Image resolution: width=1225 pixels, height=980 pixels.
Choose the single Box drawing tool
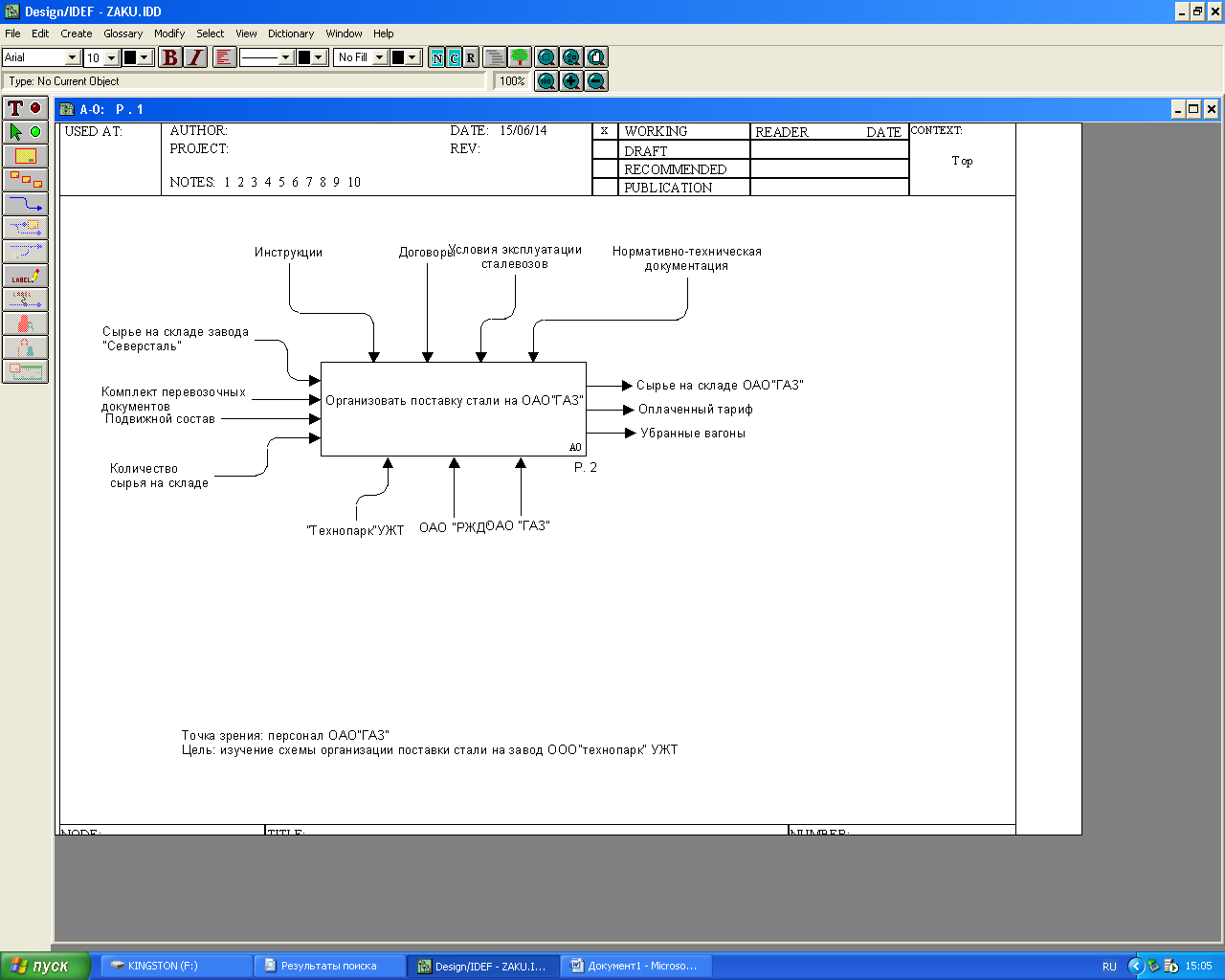(25, 156)
